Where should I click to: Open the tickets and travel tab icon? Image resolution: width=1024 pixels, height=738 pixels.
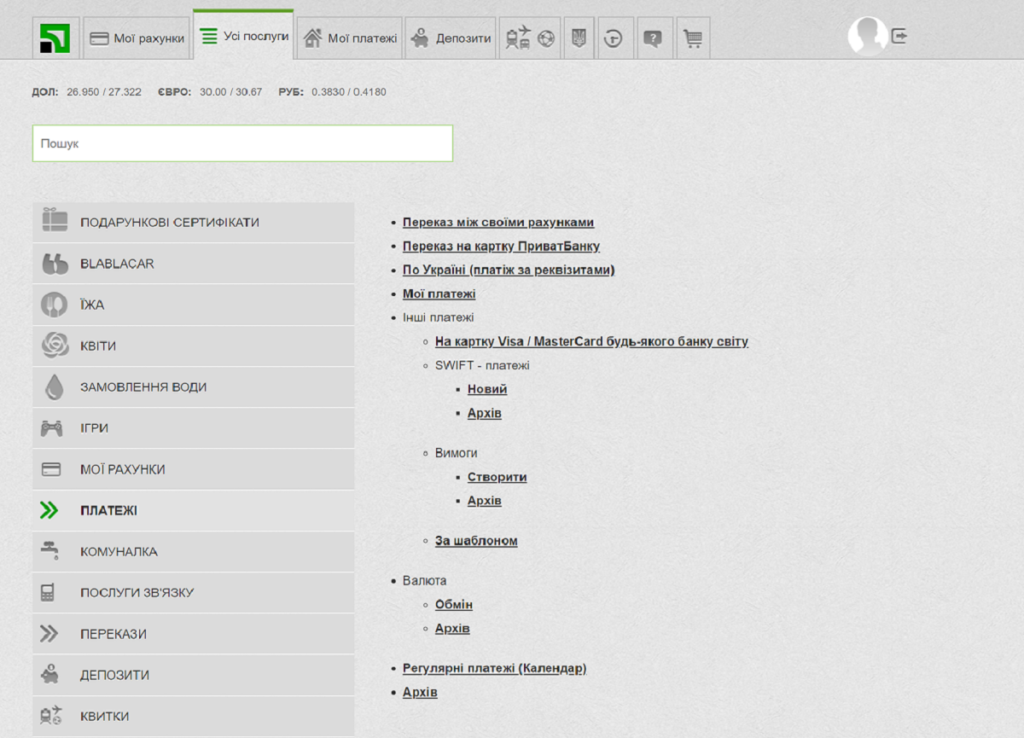[530, 38]
